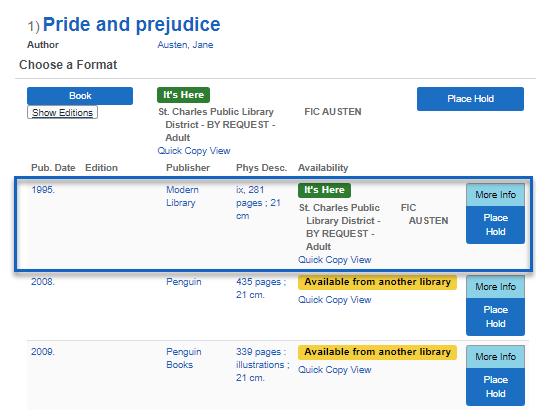Click the 435 pages ; 21 cm. description

click(x=261, y=288)
